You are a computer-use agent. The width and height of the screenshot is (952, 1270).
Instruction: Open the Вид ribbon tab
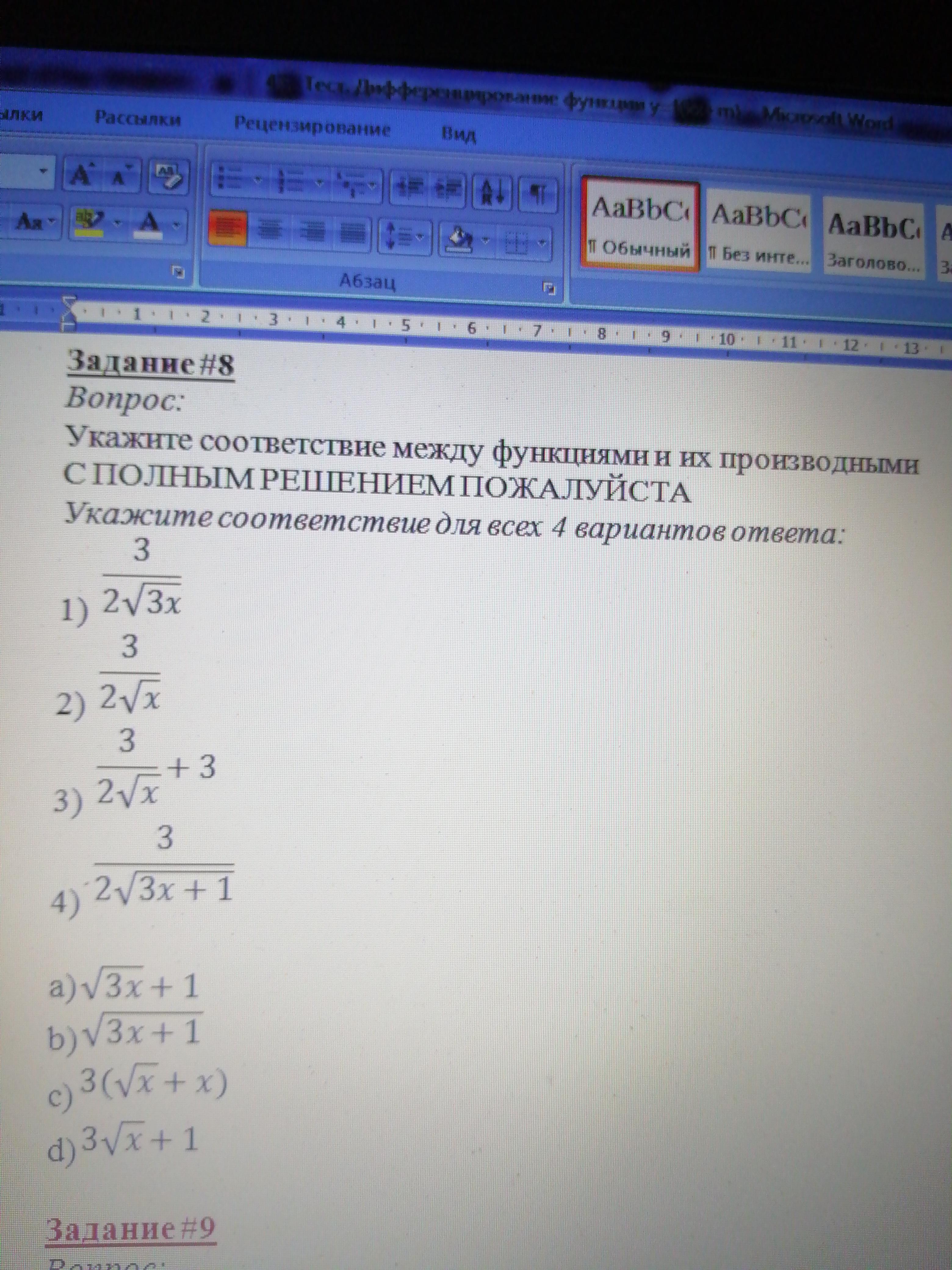[x=459, y=136]
